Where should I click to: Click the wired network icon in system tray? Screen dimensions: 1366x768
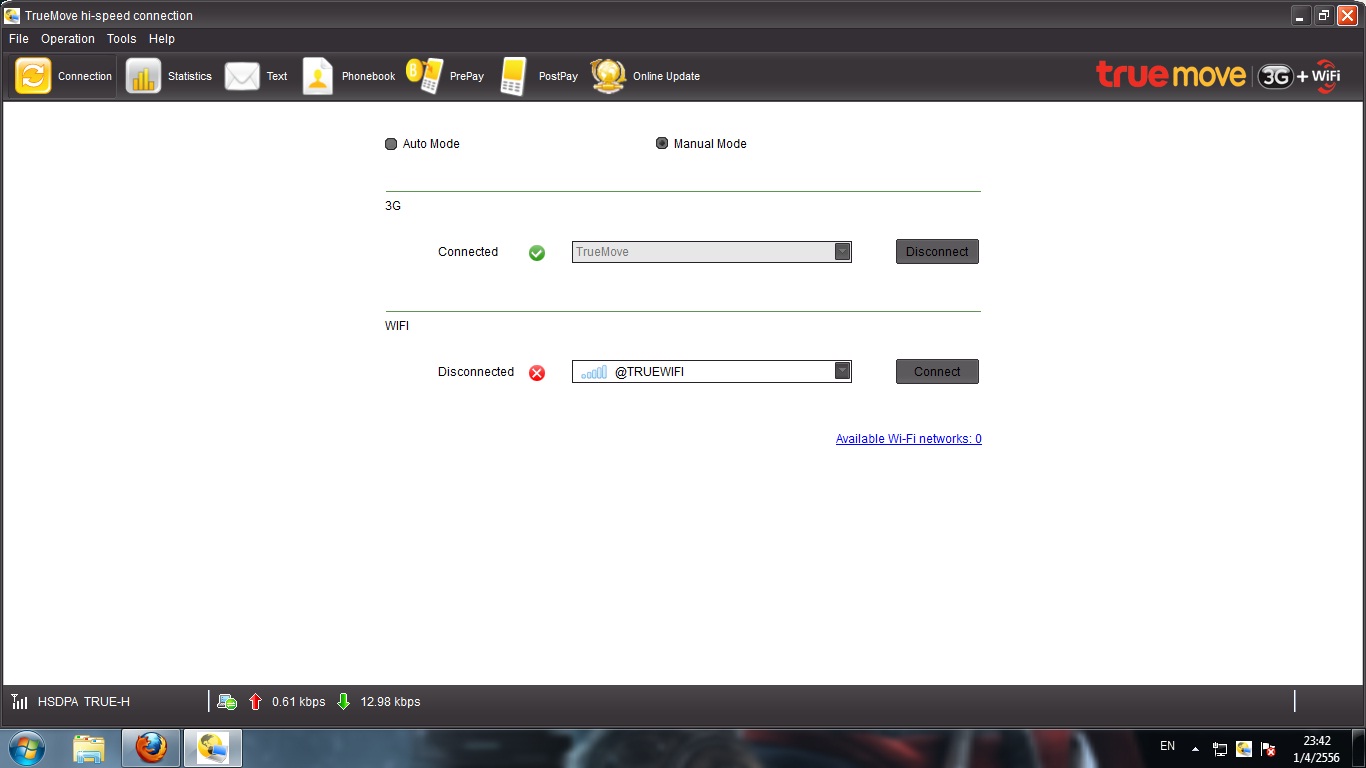[1220, 749]
